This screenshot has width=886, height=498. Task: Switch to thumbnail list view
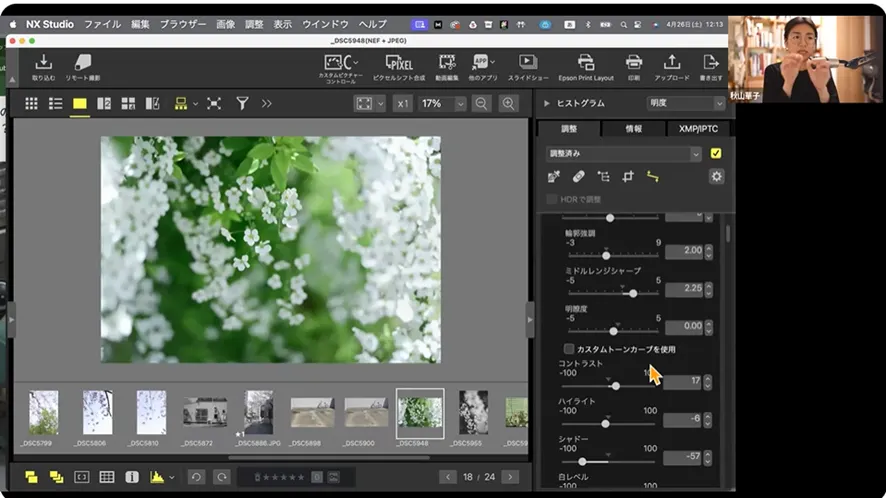(55, 103)
